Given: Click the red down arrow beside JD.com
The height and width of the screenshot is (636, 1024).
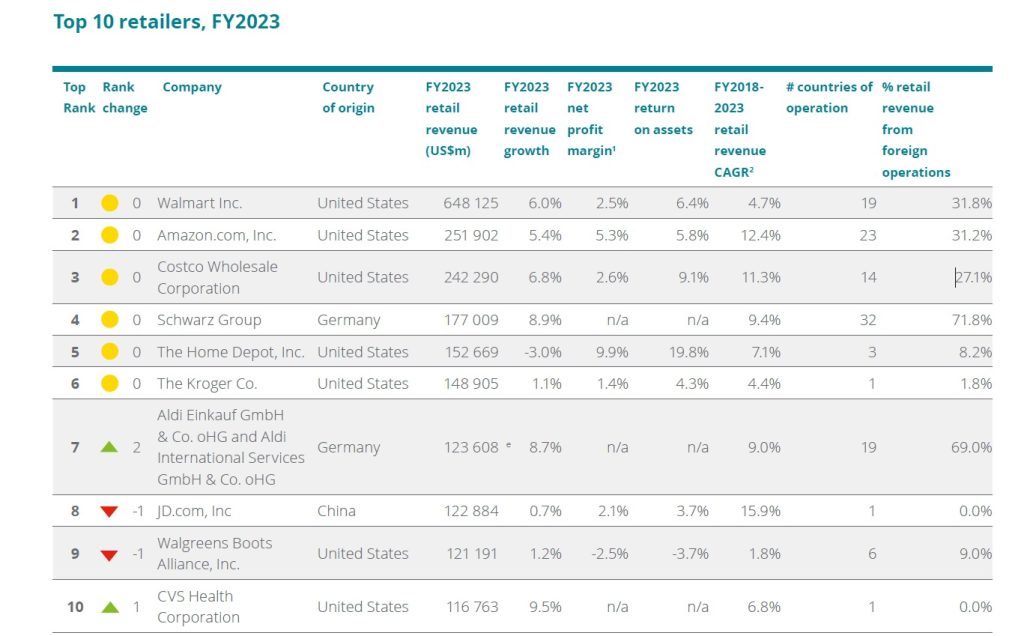Looking at the screenshot, I should (110, 511).
